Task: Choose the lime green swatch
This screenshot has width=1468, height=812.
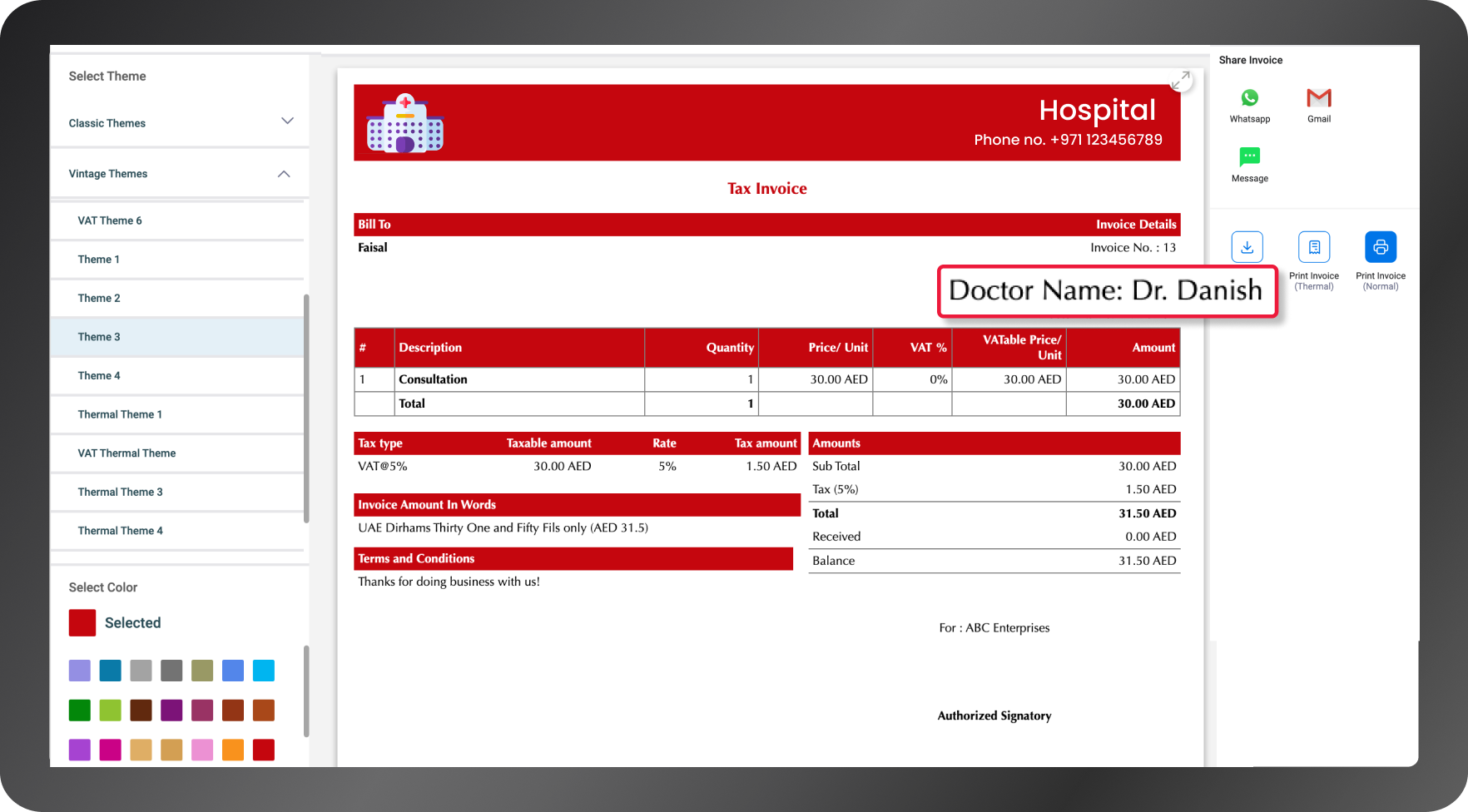Action: tap(110, 710)
